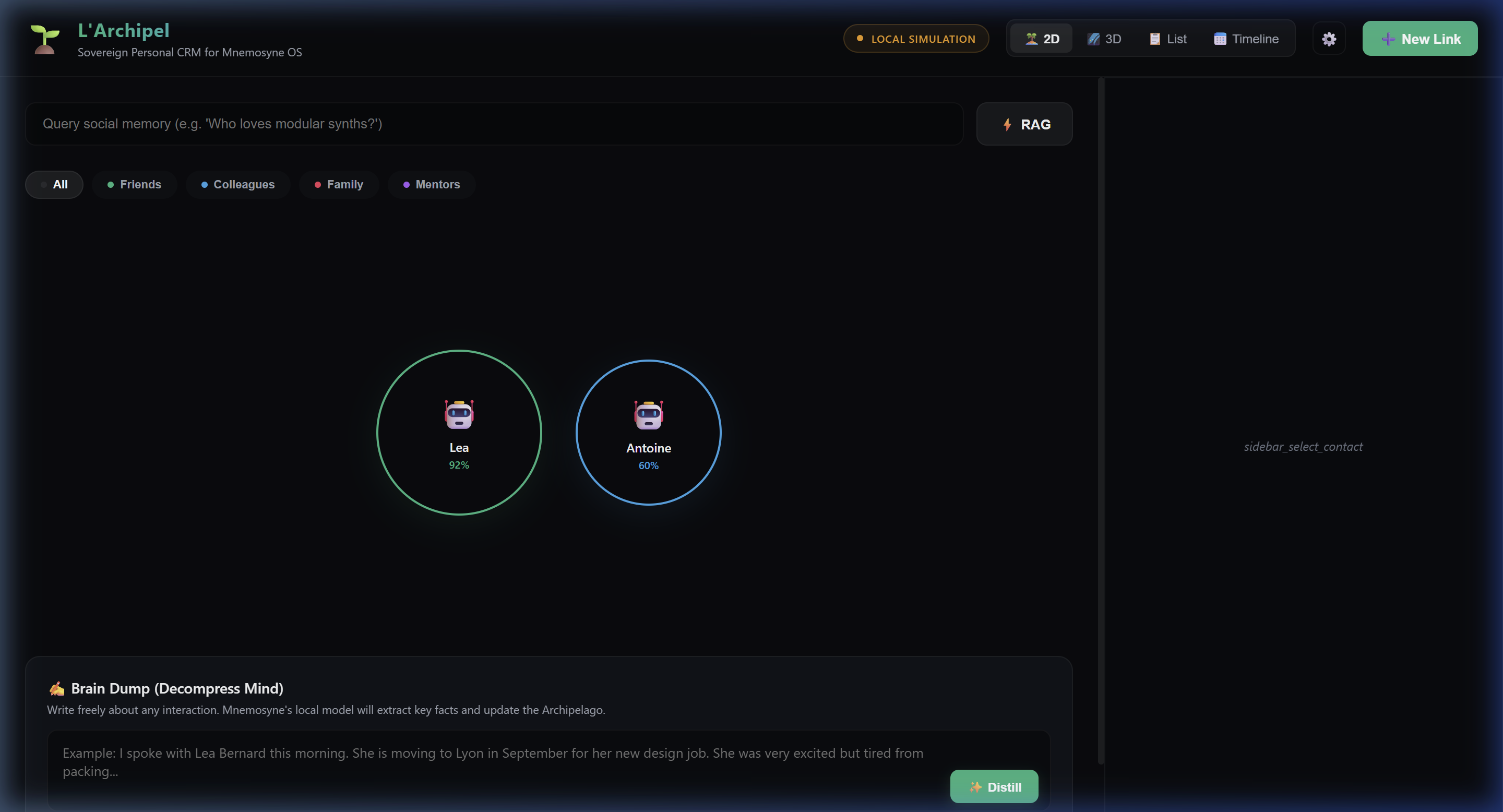
Task: Switch to the 3D view tab
Action: tap(1104, 39)
